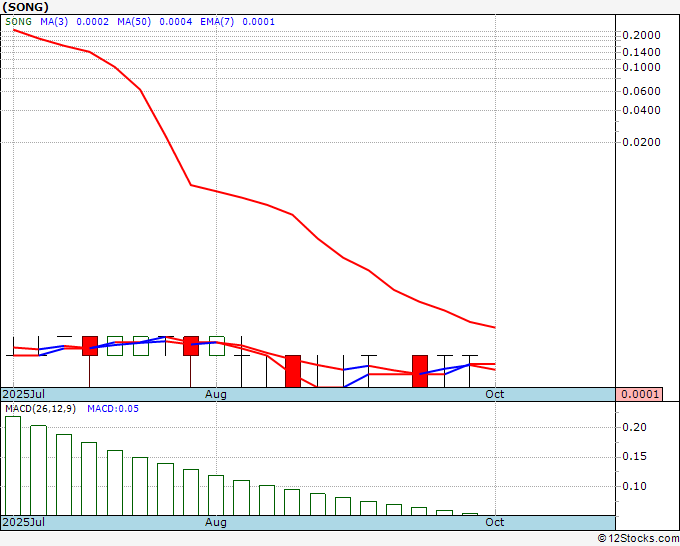This screenshot has width=680, height=546.
Task: Click the Aug label on price chart axis
Action: click(x=216, y=394)
